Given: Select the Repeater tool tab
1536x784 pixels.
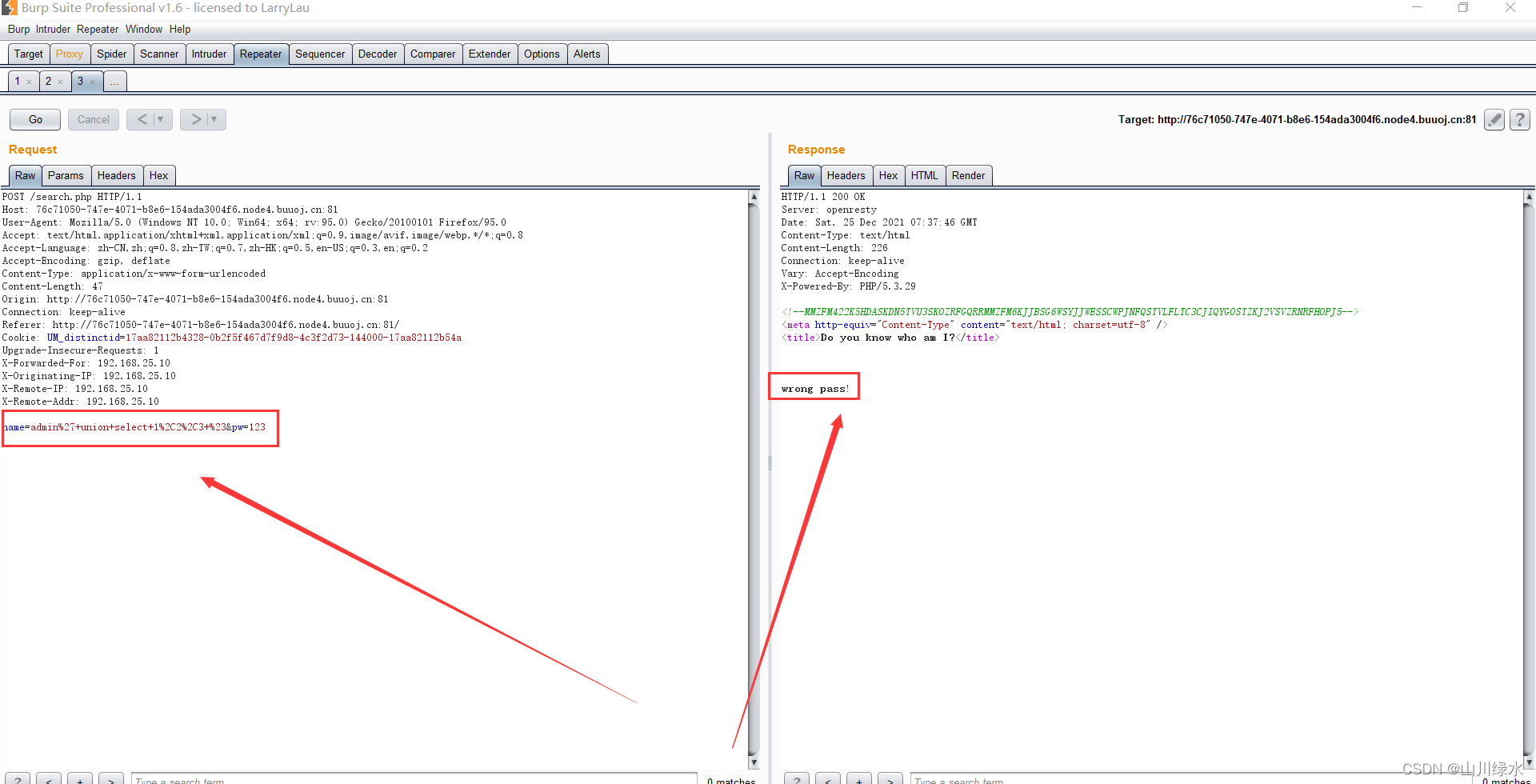Looking at the screenshot, I should tap(261, 54).
